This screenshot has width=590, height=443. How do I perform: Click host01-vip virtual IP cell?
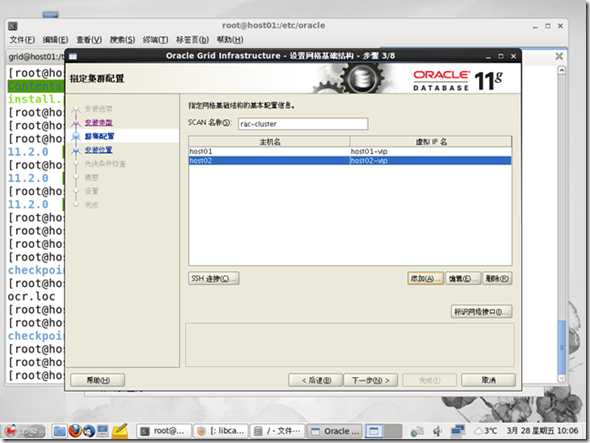[x=430, y=151]
